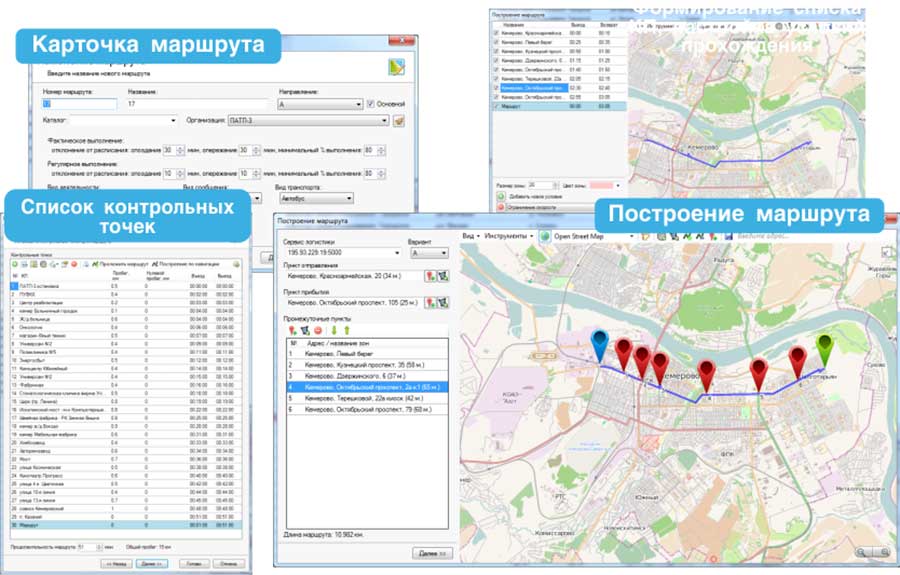Click the blue start marker on the map

pyautogui.click(x=599, y=343)
